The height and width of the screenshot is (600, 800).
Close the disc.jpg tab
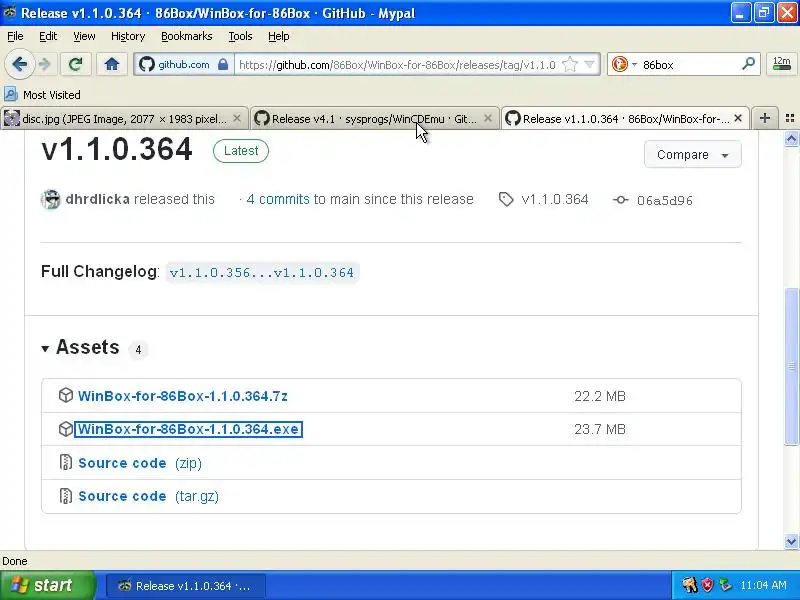coord(237,118)
